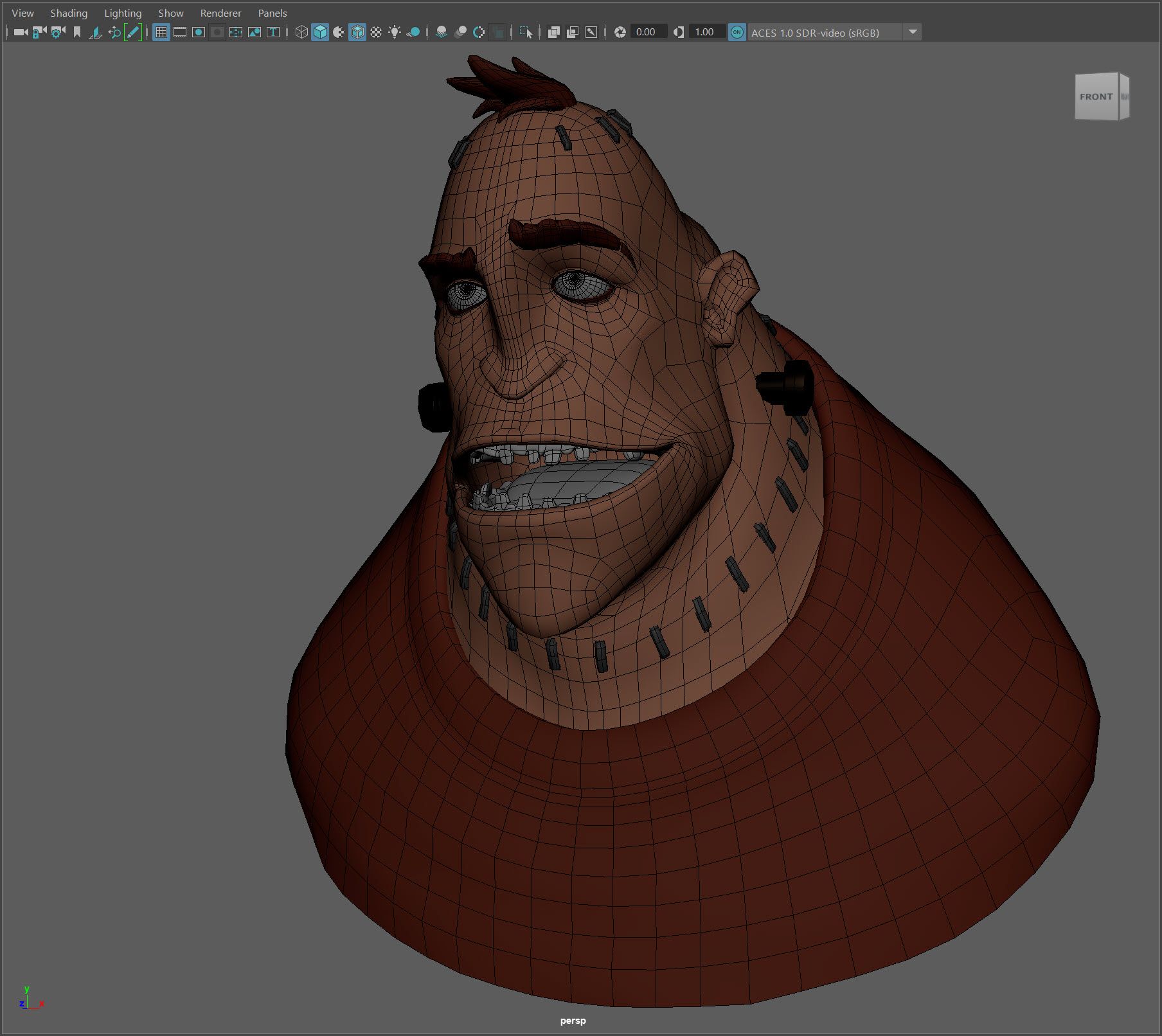Open Camera Attributes gear icon

click(x=58, y=32)
